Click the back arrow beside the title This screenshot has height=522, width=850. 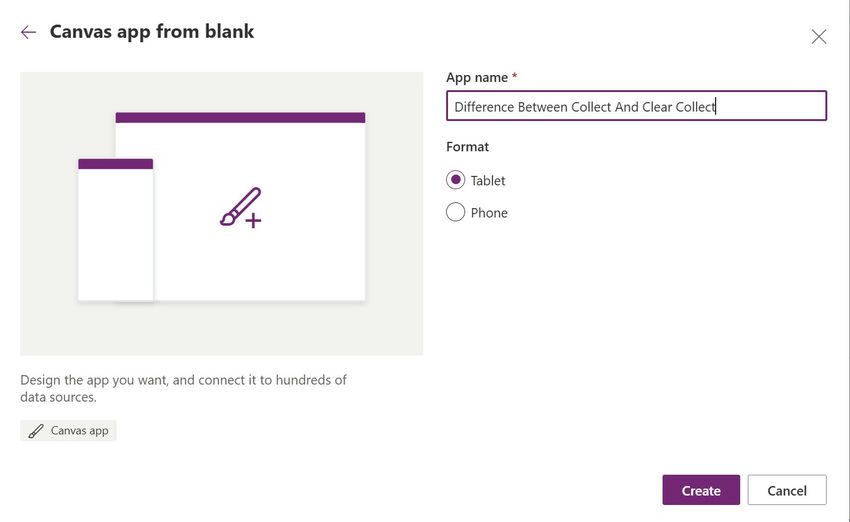pyautogui.click(x=28, y=32)
